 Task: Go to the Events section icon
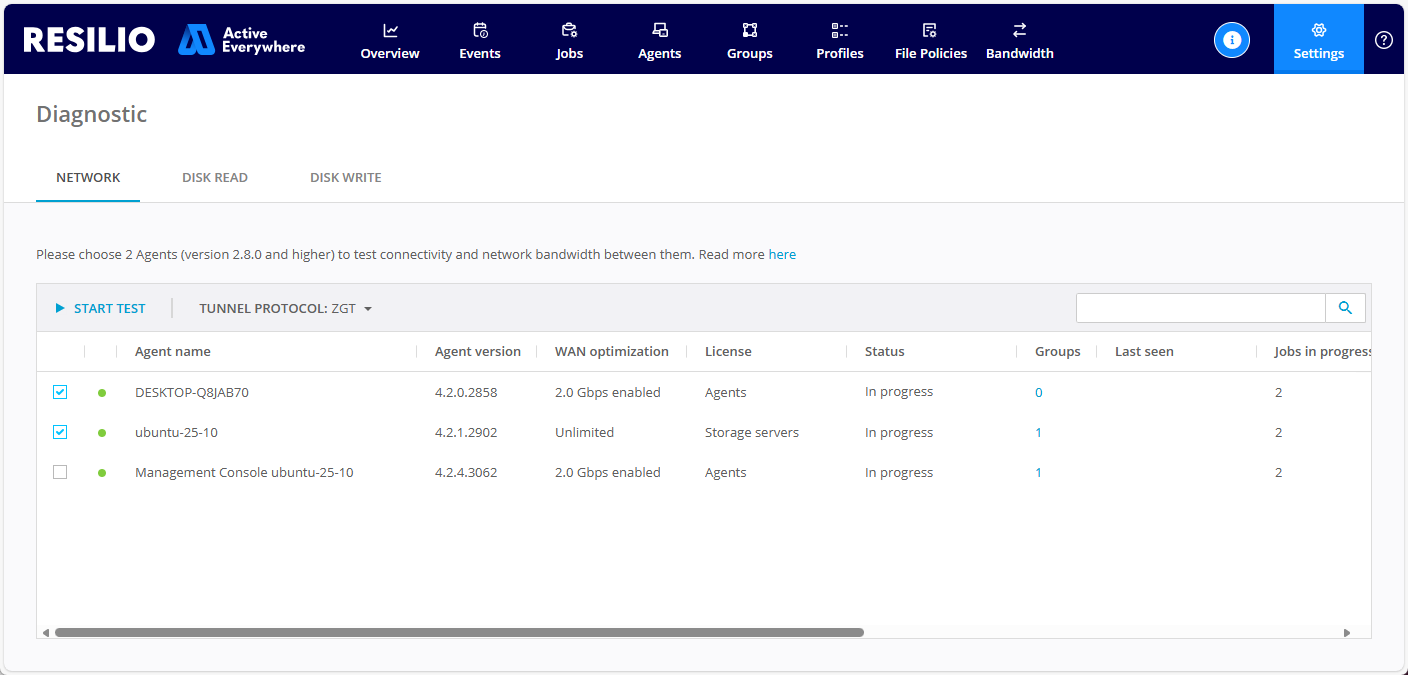[x=480, y=30]
